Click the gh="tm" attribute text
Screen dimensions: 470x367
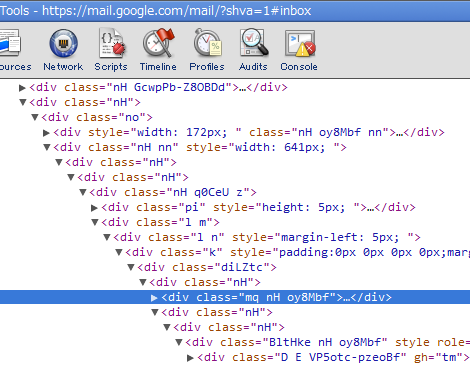click(438, 357)
